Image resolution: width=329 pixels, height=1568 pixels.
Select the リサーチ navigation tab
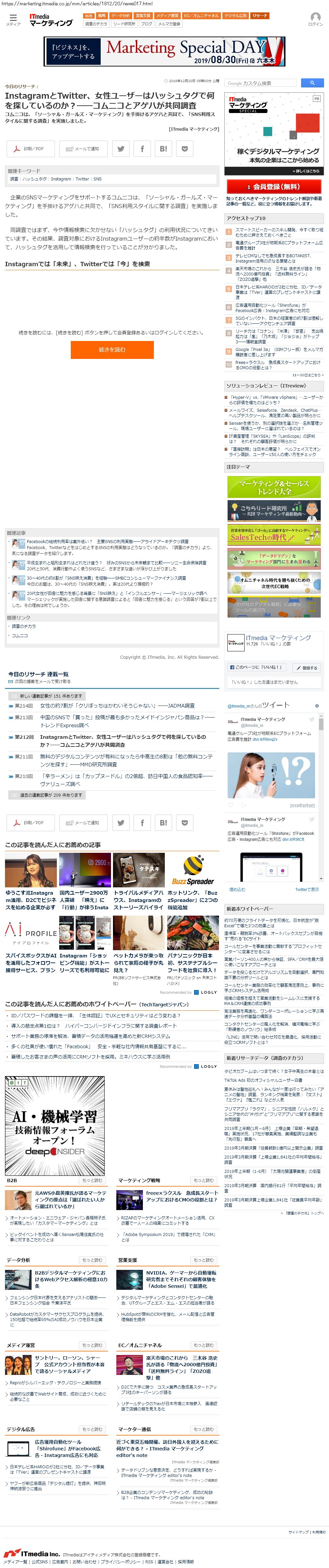pyautogui.click(x=260, y=16)
